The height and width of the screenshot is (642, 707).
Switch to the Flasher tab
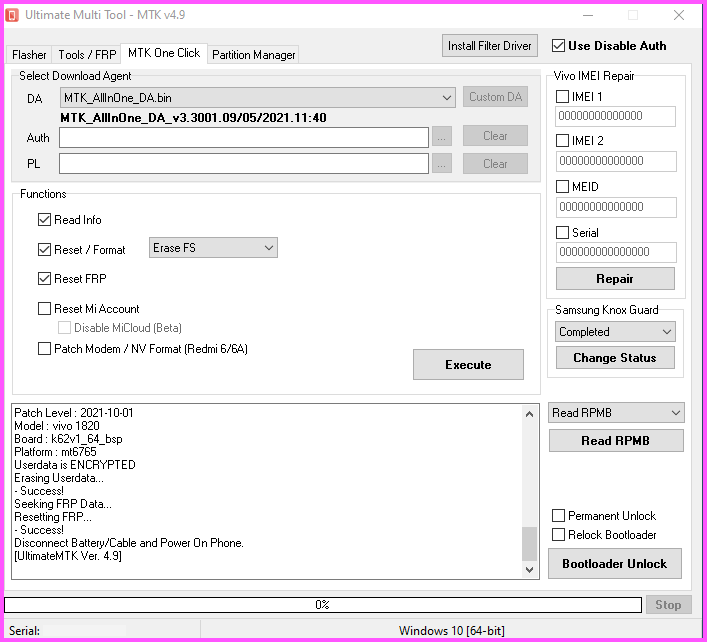pos(29,55)
